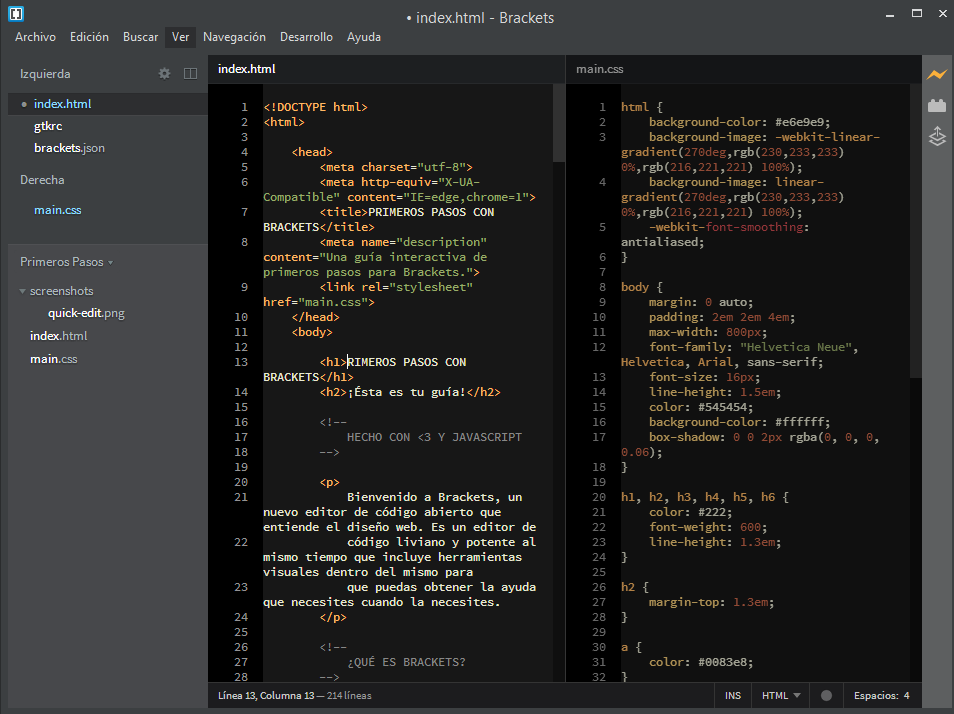Click the body selector in main.css

click(x=635, y=287)
